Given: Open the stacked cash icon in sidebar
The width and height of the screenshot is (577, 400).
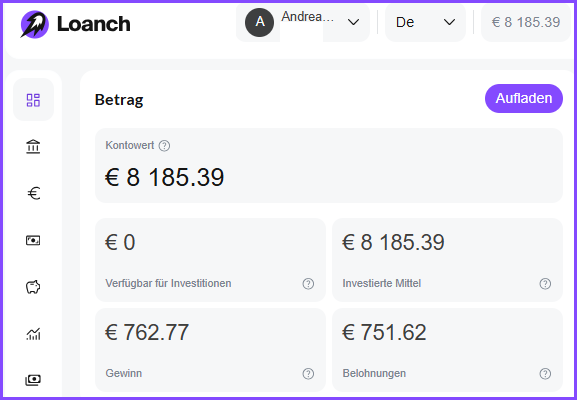Looking at the screenshot, I should (x=33, y=379).
